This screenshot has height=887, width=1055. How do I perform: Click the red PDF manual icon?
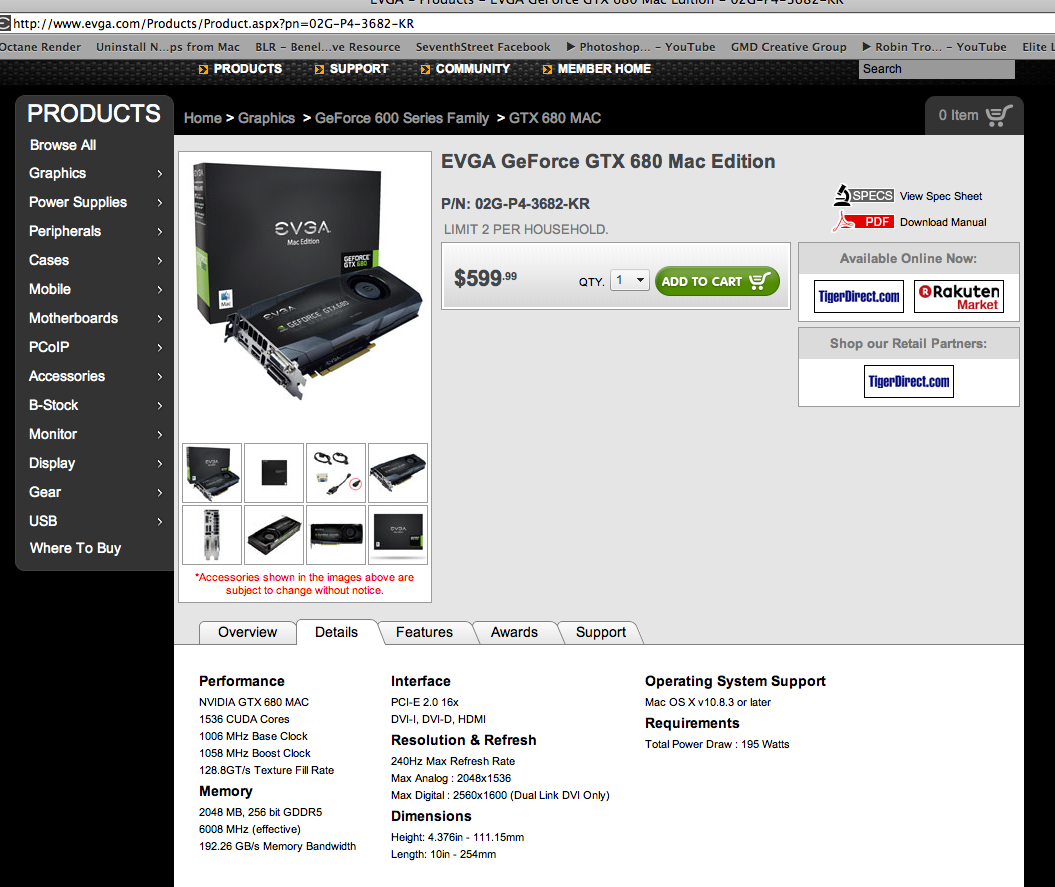click(x=864, y=221)
